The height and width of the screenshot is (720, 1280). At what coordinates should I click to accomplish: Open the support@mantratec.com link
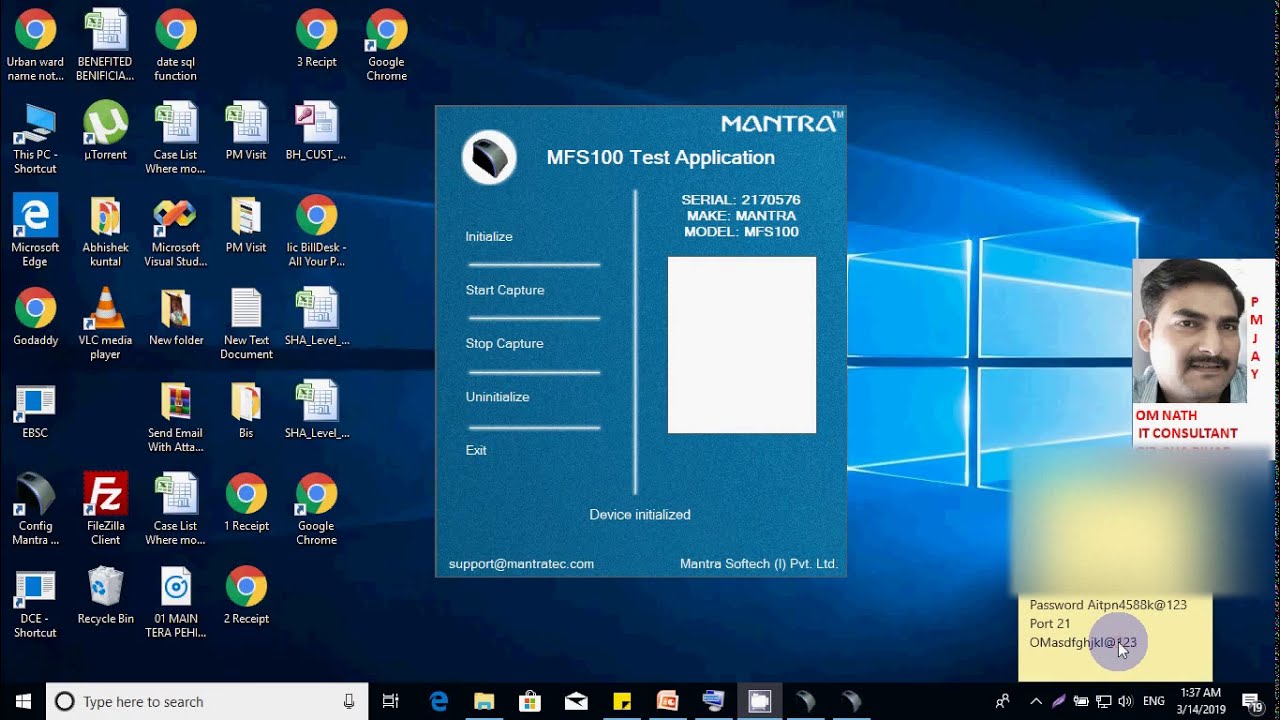(521, 564)
